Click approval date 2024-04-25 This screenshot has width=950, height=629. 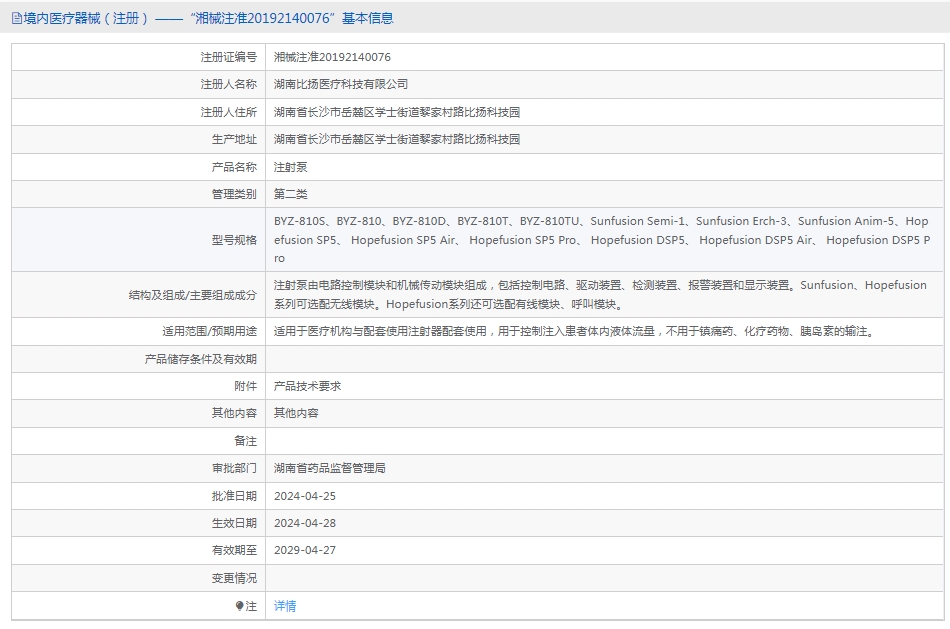pos(305,496)
